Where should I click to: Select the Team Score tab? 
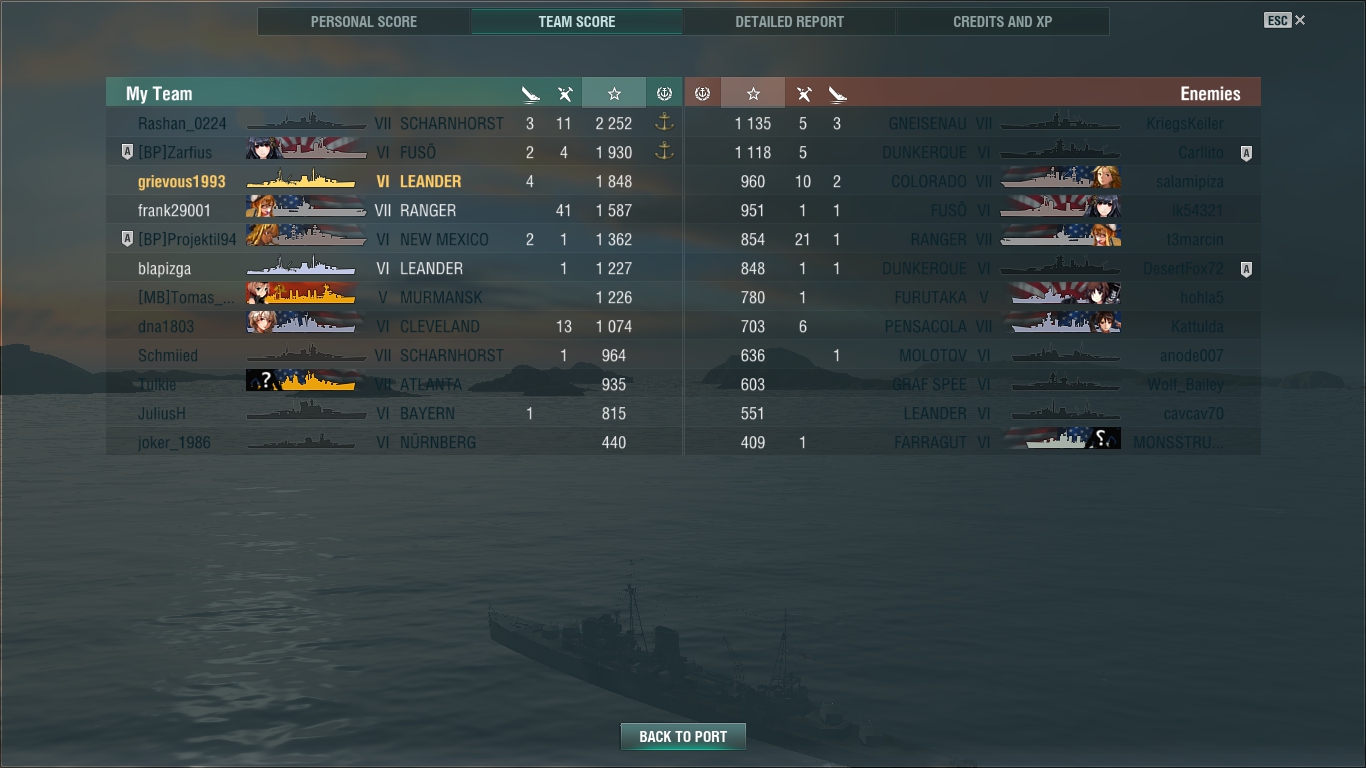(577, 21)
